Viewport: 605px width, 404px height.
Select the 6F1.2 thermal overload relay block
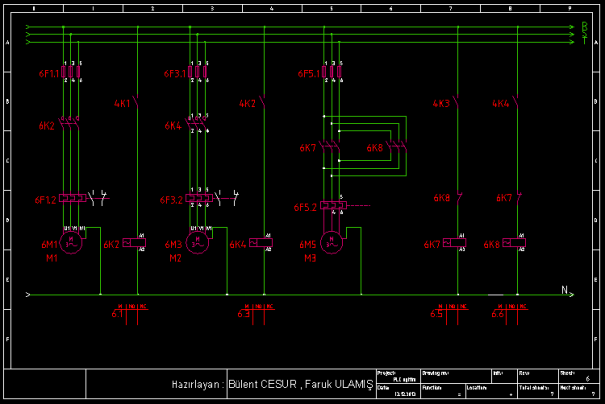[x=73, y=198]
